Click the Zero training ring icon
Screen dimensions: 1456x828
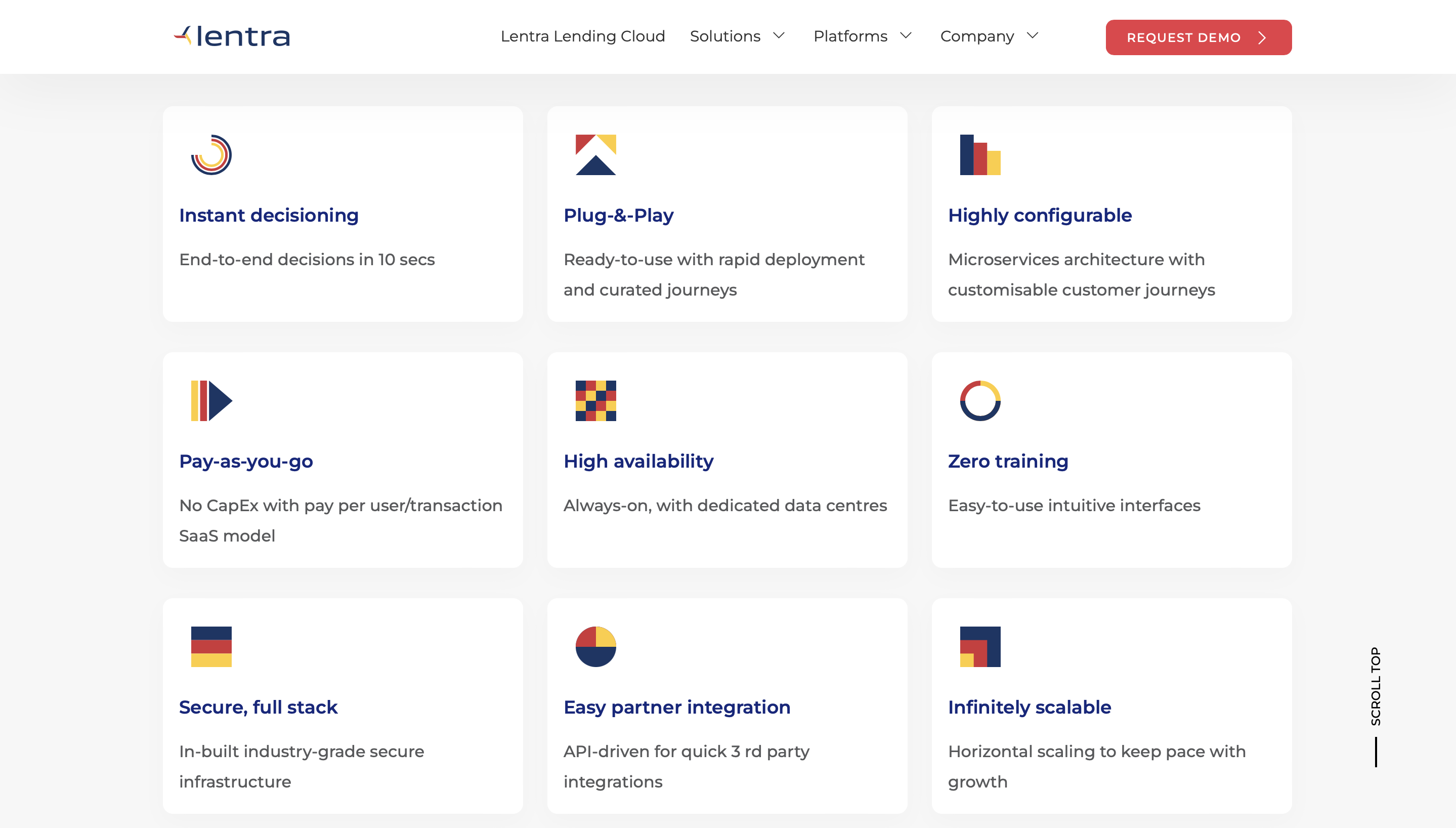(x=980, y=401)
